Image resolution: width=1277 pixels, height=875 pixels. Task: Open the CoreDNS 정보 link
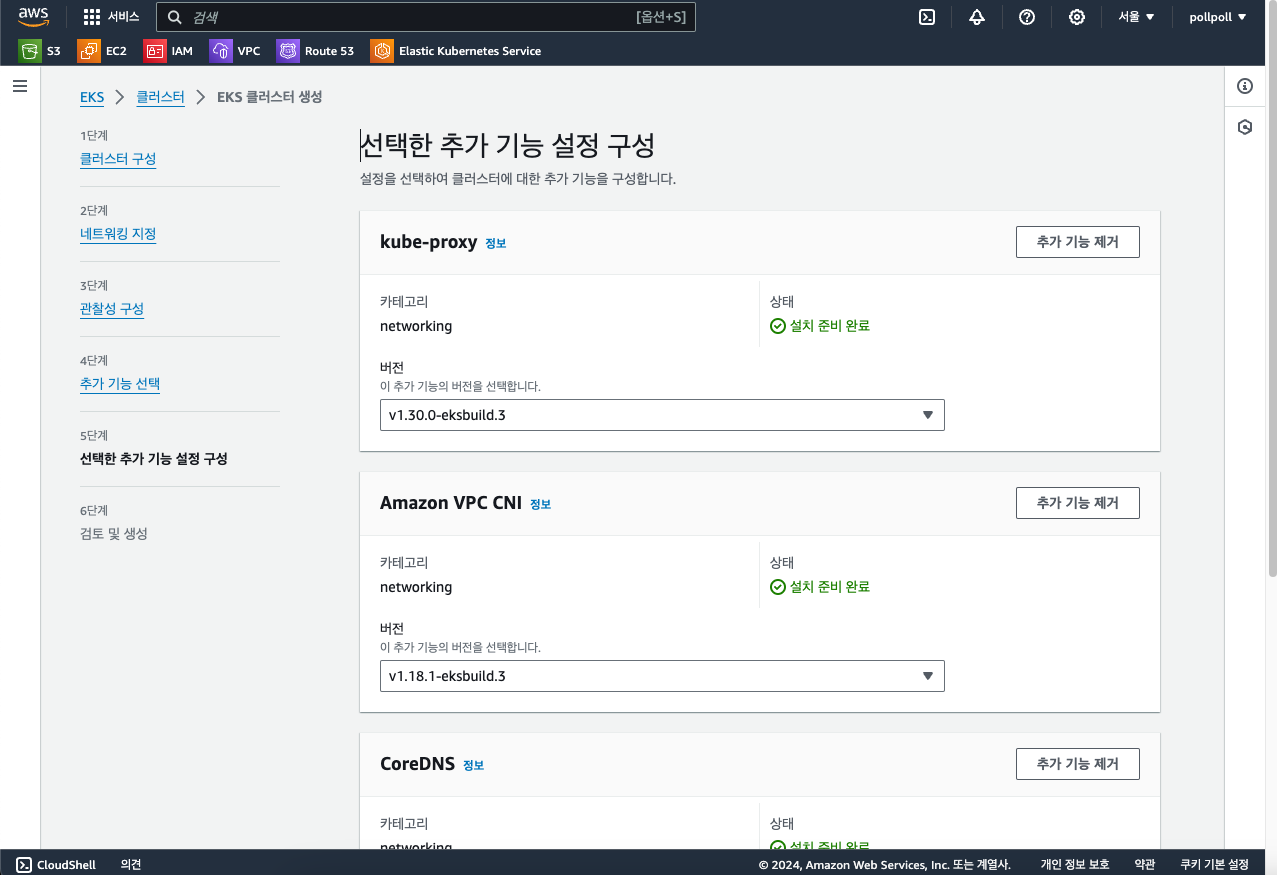tap(473, 766)
